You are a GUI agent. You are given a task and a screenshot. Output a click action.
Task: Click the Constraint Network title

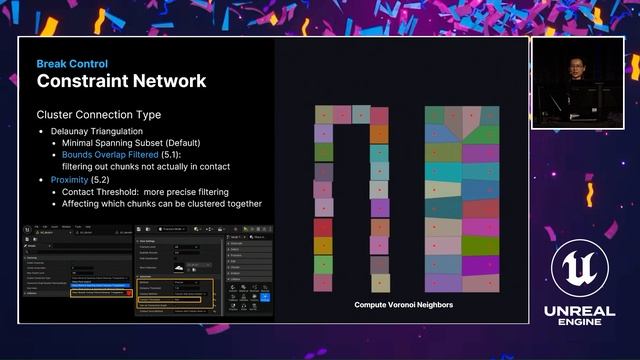pyautogui.click(x=121, y=81)
